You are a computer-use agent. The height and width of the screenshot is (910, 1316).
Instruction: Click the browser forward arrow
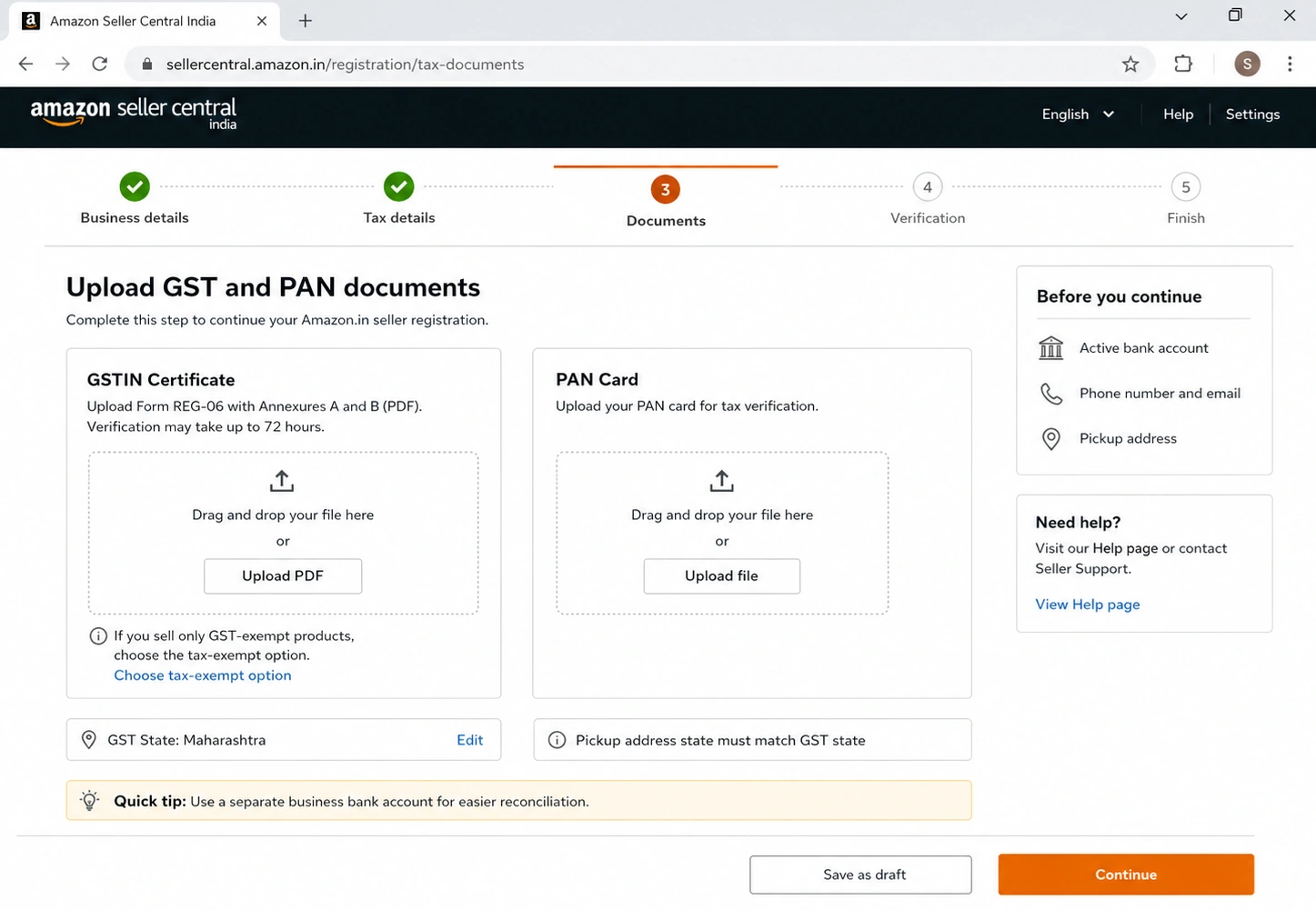coord(63,64)
